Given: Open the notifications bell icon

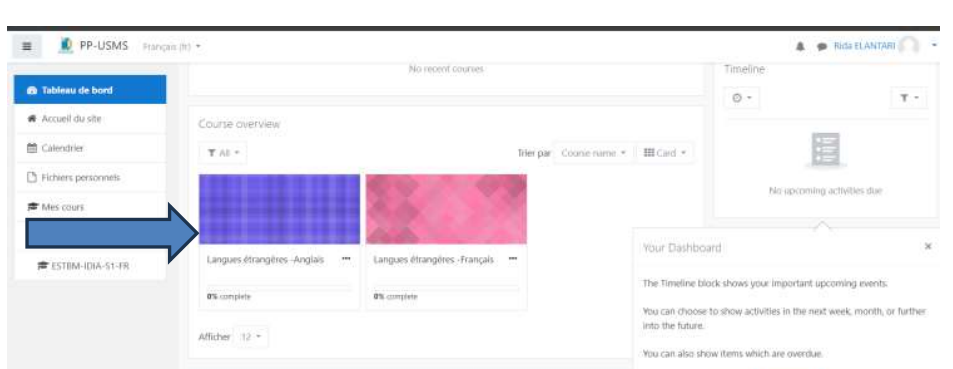Looking at the screenshot, I should 800,47.
